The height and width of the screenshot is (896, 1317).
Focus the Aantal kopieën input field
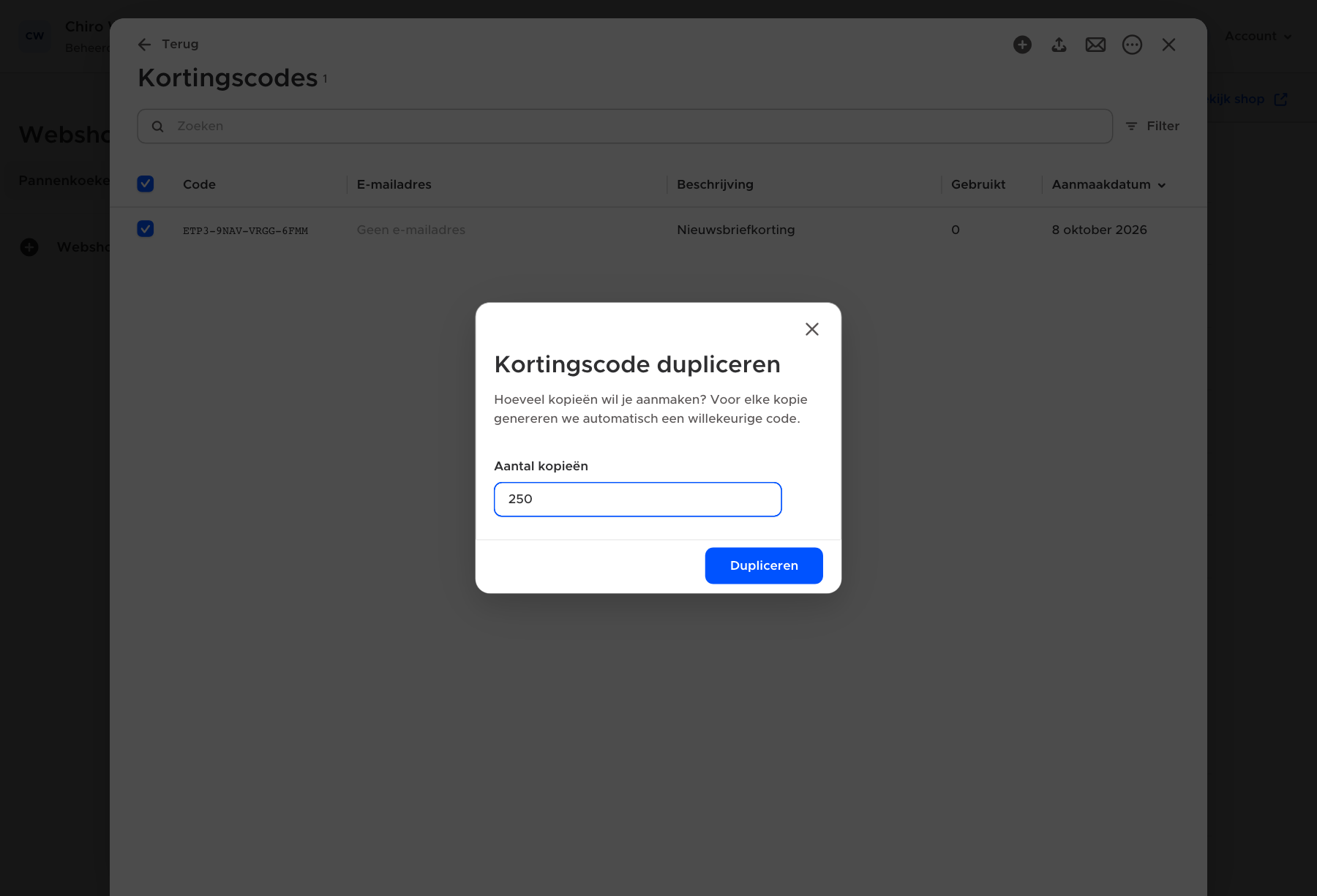[638, 499]
